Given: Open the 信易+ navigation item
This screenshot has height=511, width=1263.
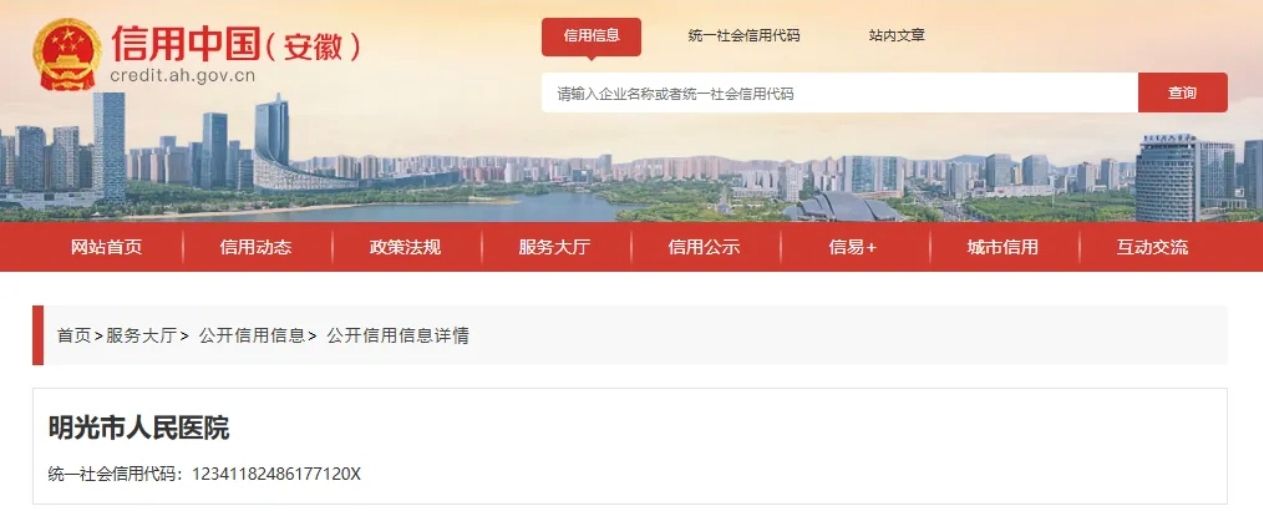Looking at the screenshot, I should pos(853,247).
